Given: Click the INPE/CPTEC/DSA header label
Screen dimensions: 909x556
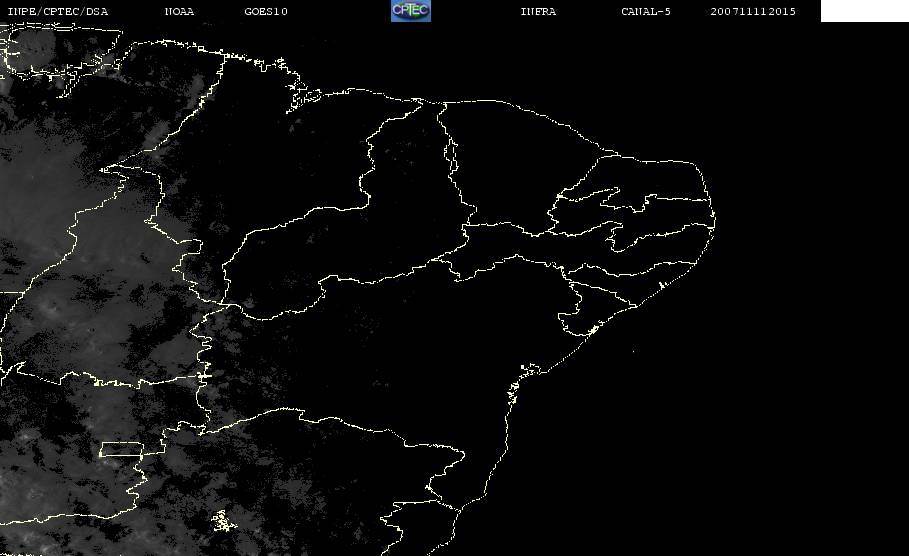Looking at the screenshot, I should (57, 12).
